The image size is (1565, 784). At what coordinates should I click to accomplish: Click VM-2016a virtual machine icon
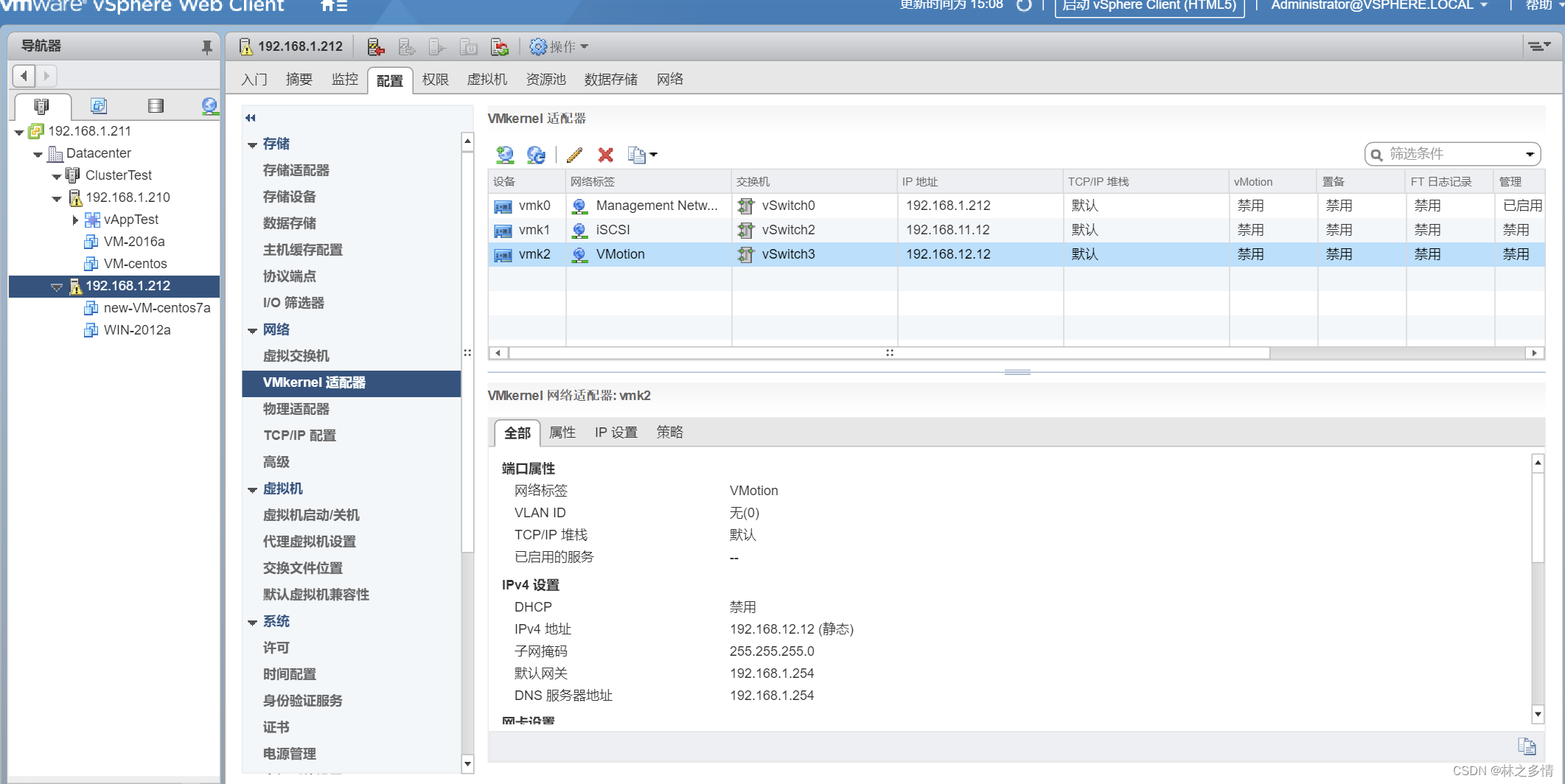tap(91, 242)
